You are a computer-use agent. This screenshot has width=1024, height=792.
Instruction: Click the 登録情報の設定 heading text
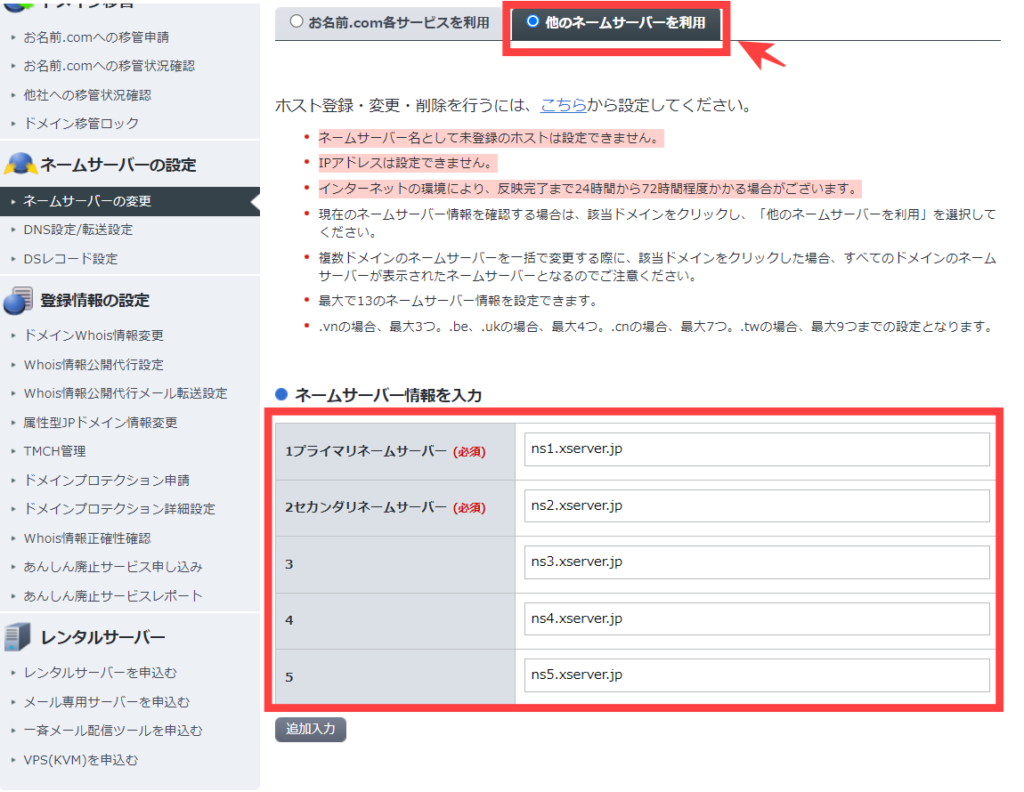click(x=95, y=301)
